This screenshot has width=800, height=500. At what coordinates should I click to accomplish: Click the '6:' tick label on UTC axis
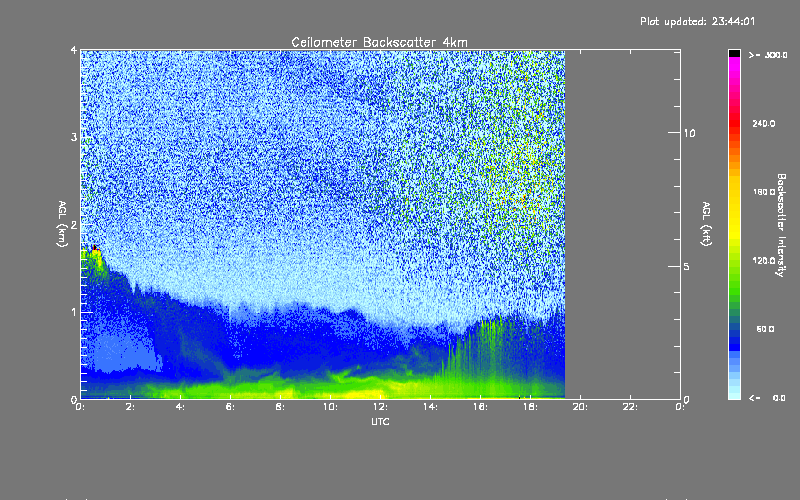(230, 407)
